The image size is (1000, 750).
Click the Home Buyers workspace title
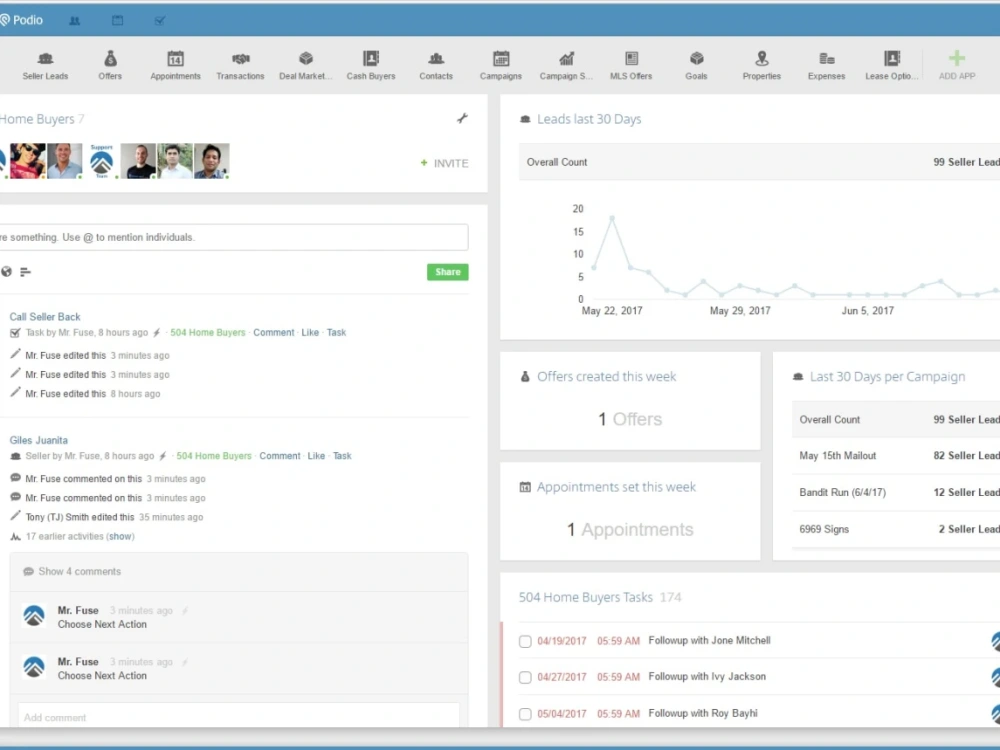(x=37, y=119)
